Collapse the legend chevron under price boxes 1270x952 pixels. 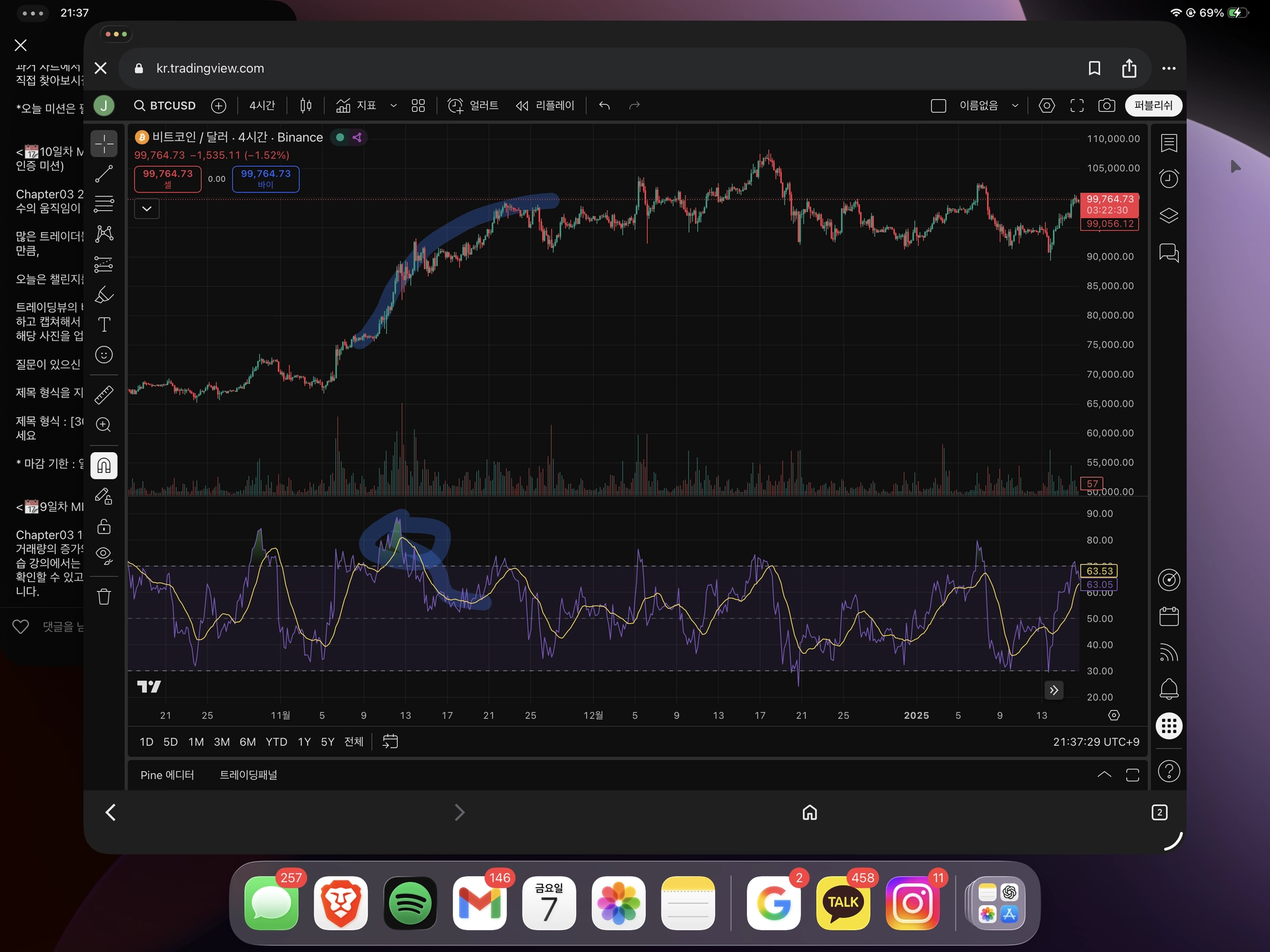[x=147, y=209]
